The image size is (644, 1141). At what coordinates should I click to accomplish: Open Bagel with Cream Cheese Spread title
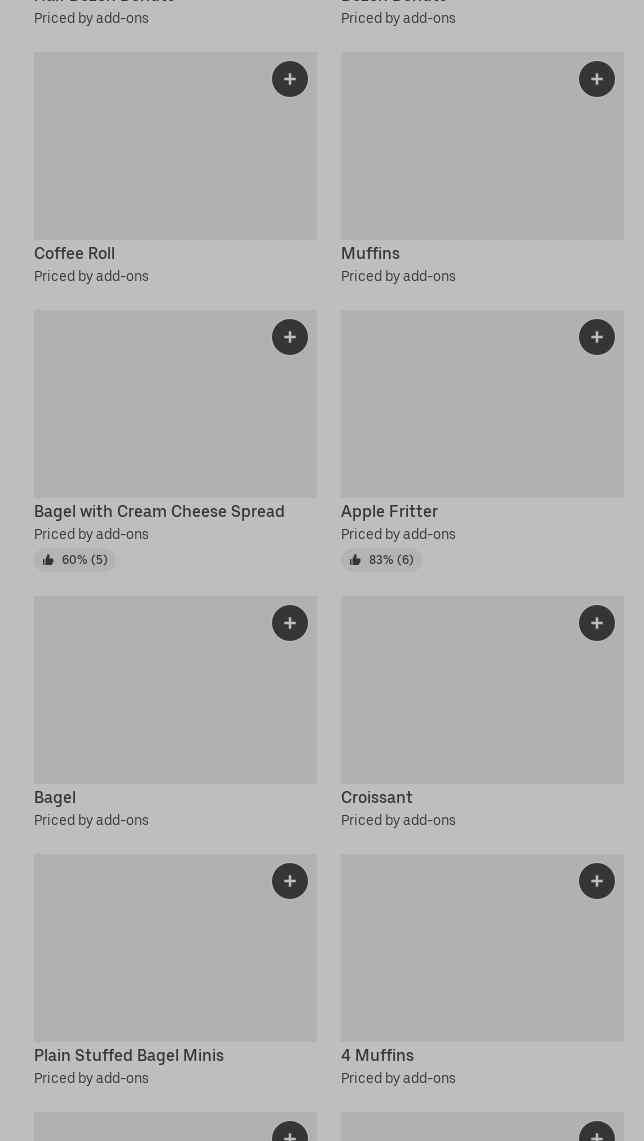point(159,511)
